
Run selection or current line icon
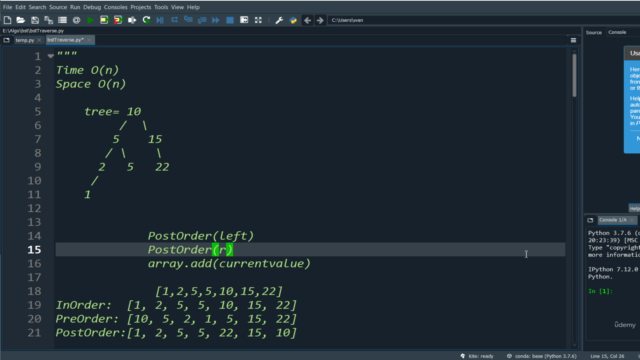pos(132,20)
